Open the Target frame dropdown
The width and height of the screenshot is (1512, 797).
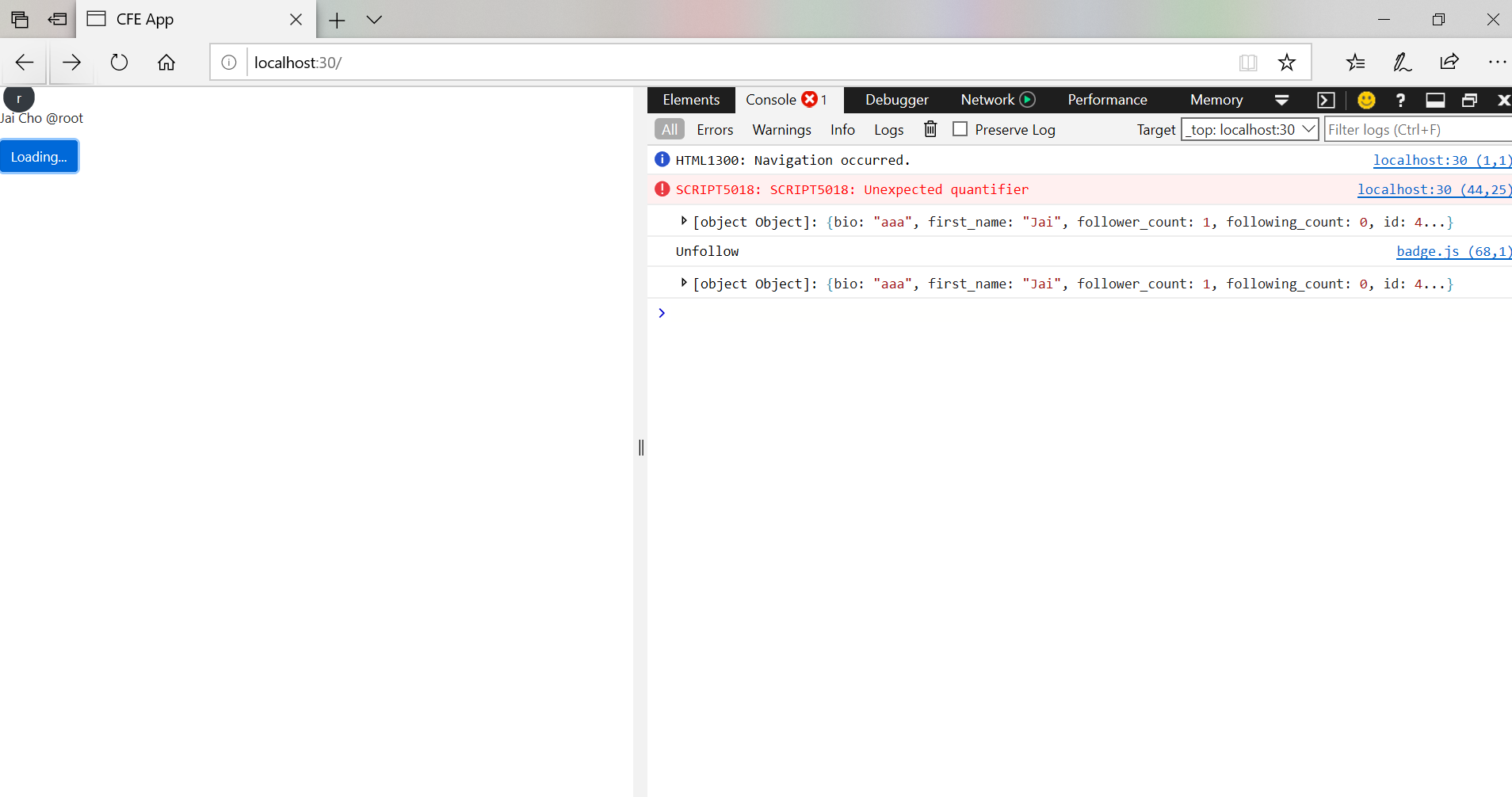(1250, 129)
